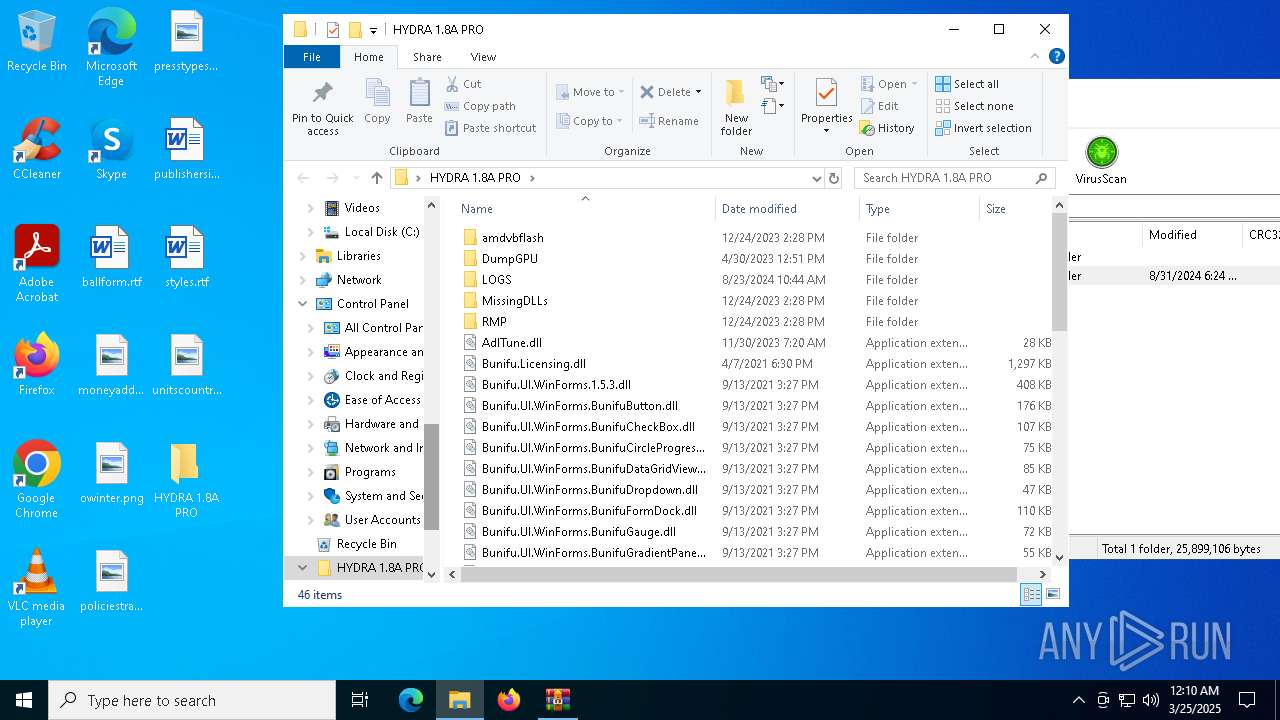The width and height of the screenshot is (1280, 720).
Task: Switch to Large icons view icon
Action: tap(1052, 595)
